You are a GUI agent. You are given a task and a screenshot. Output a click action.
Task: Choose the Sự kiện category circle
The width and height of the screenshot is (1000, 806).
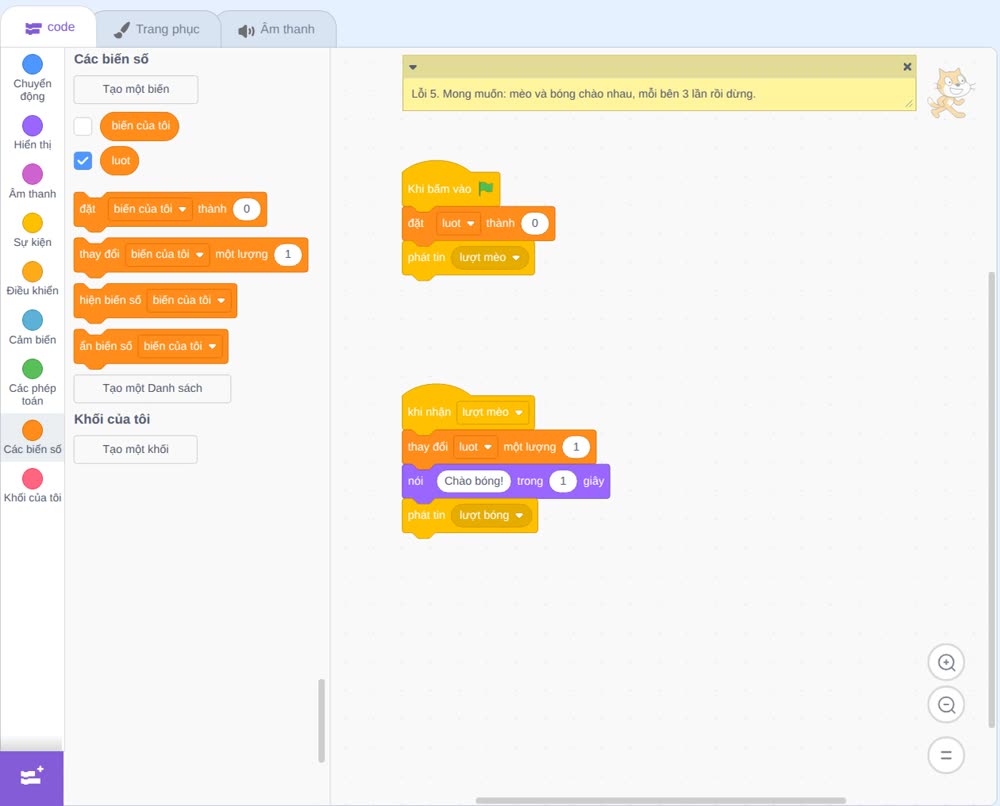[x=33, y=223]
